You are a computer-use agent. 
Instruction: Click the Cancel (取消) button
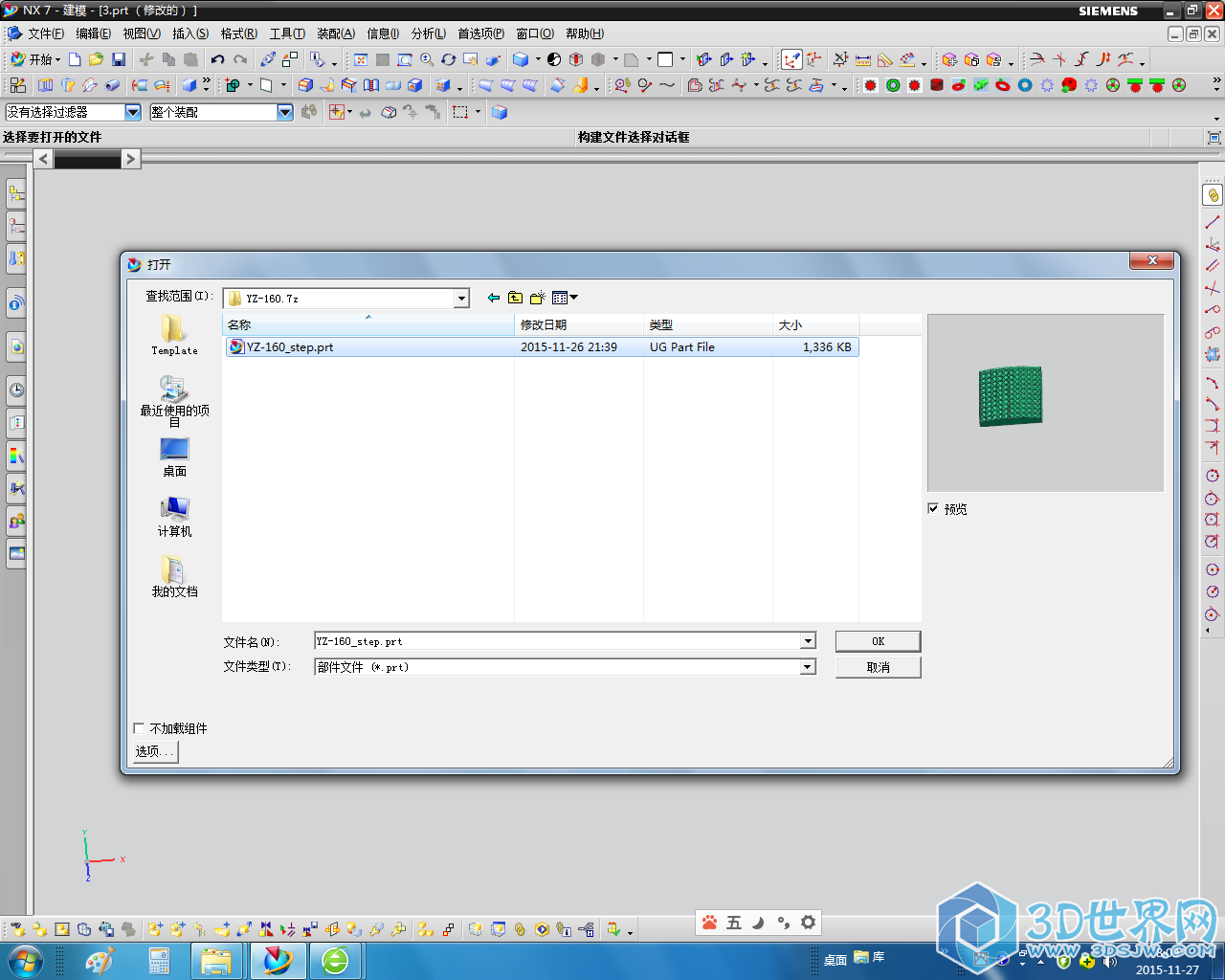point(878,667)
